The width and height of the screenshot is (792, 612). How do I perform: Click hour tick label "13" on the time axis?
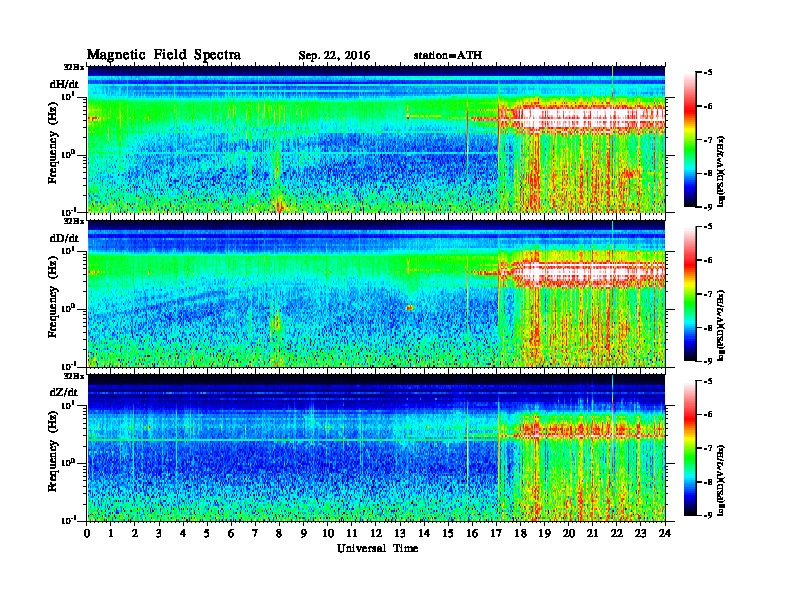point(400,533)
